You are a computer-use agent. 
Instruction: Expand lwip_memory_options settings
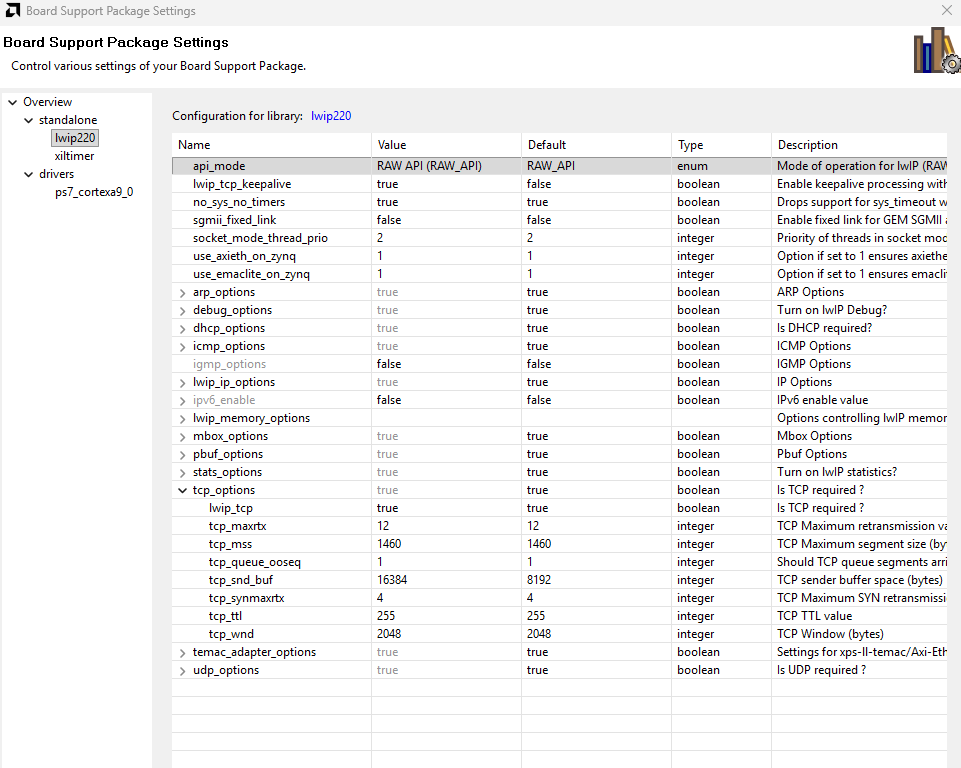pos(182,419)
